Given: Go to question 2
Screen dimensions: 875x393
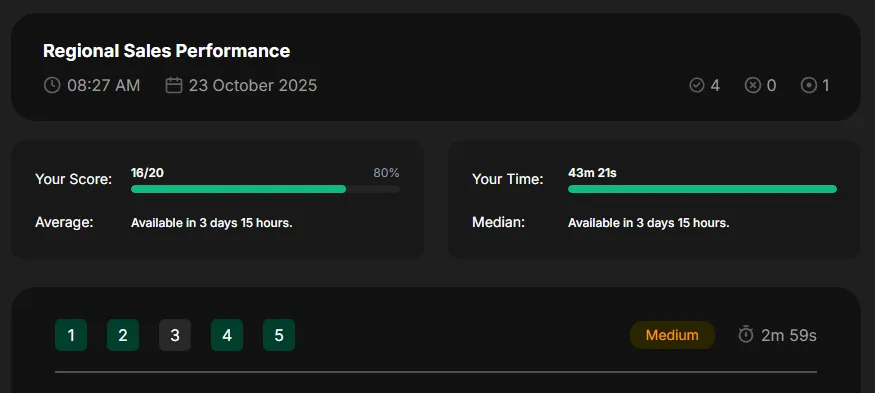Looking at the screenshot, I should pyautogui.click(x=123, y=335).
